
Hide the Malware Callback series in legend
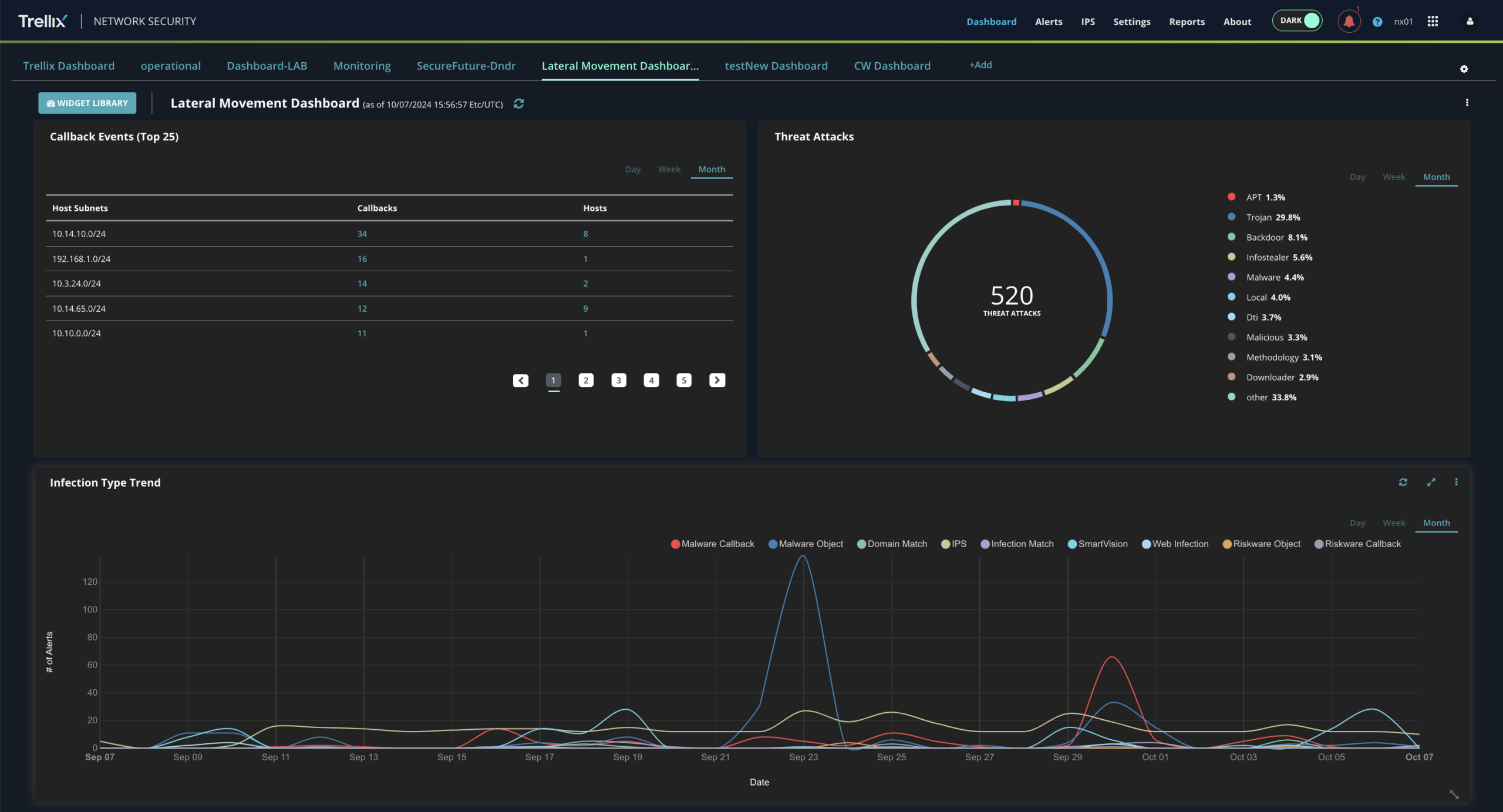coord(712,544)
